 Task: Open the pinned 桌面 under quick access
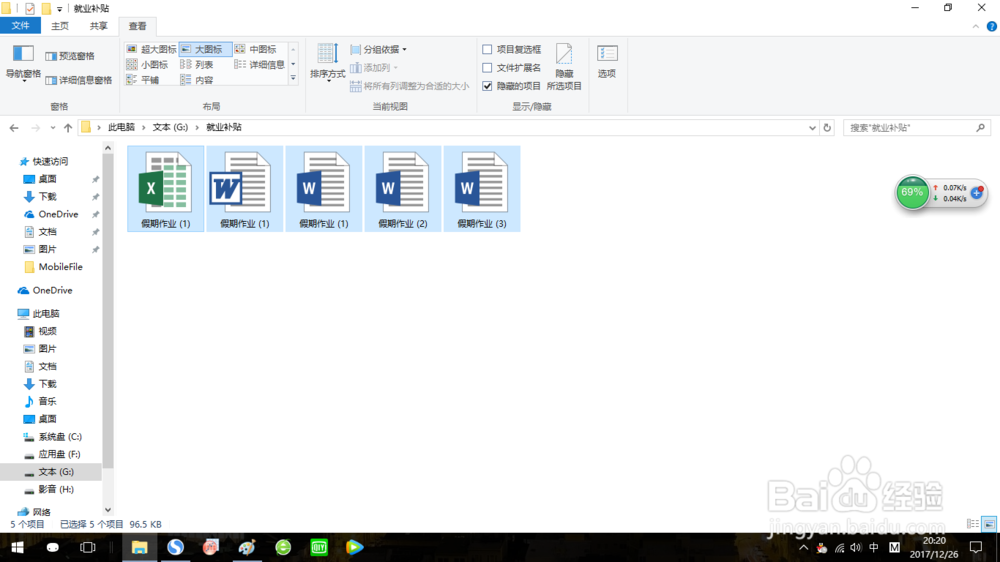(47, 179)
